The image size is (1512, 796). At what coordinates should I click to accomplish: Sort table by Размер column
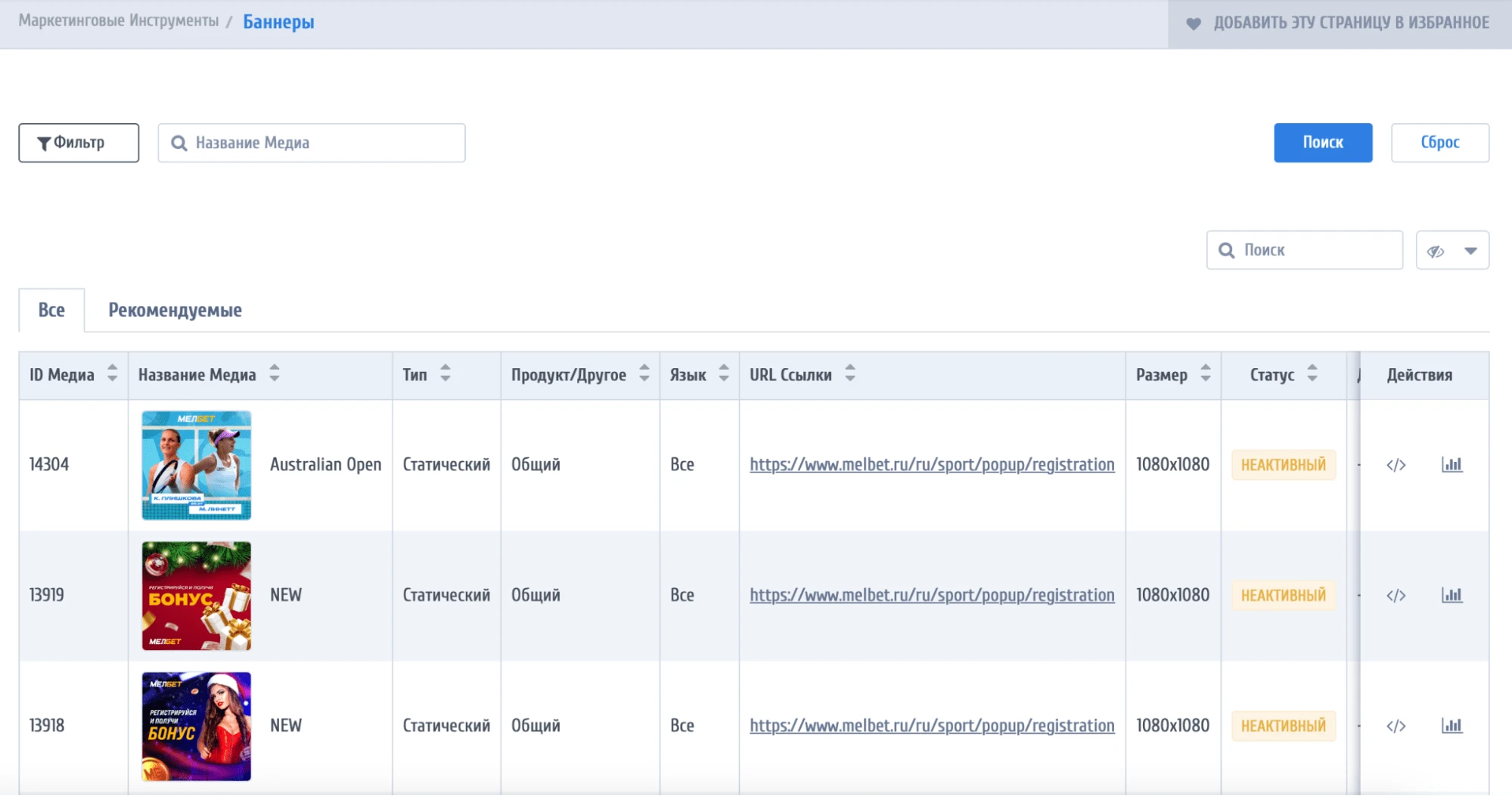coord(1205,373)
